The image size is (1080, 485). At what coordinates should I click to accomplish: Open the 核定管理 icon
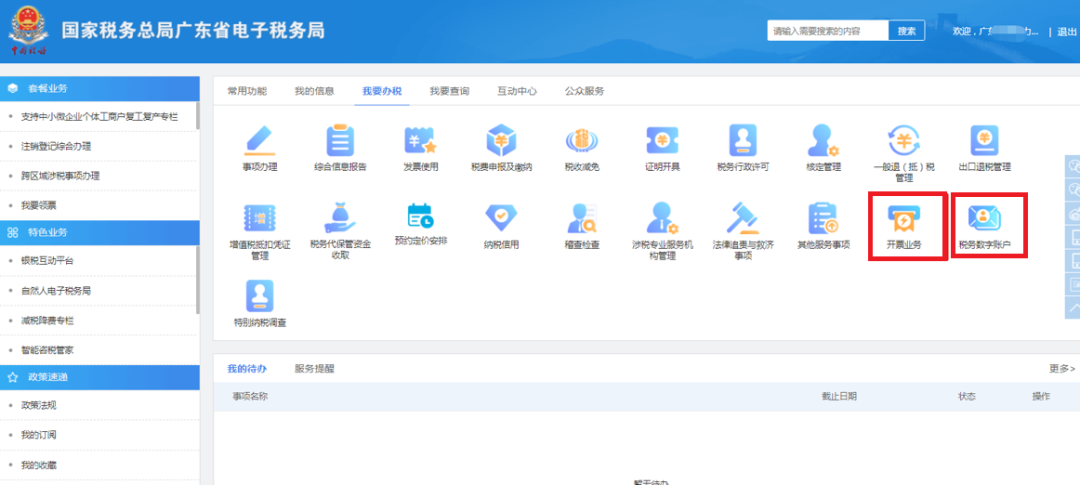coord(823,141)
